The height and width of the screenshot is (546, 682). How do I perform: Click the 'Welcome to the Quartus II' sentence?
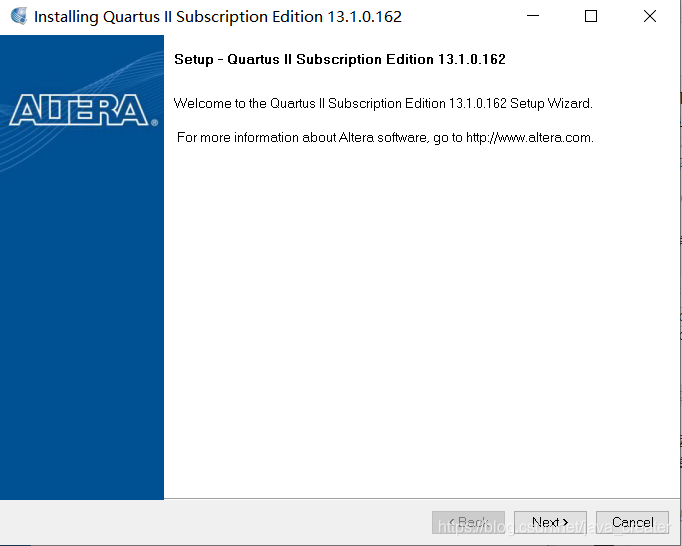pos(383,104)
